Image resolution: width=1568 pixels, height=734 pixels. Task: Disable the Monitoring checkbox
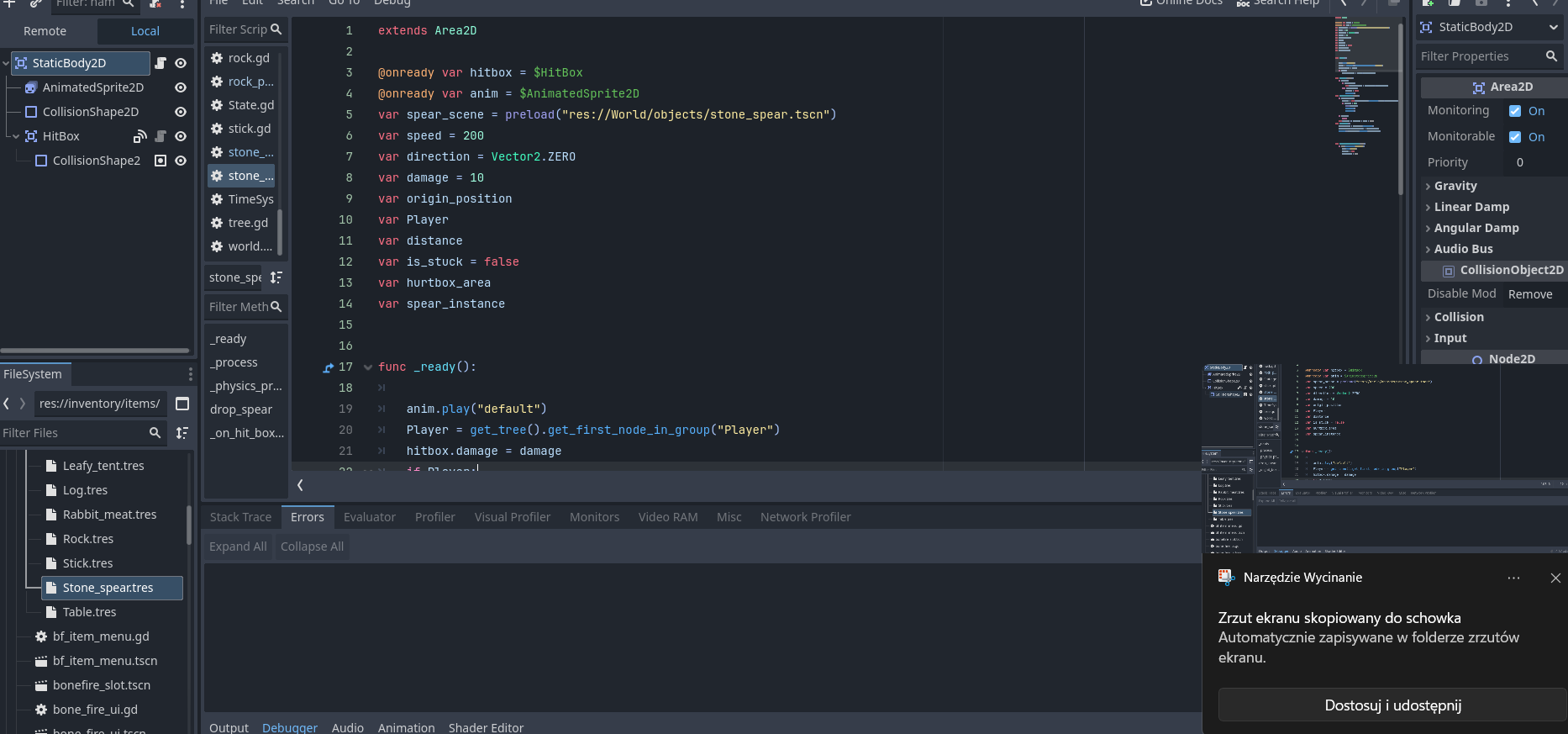[1515, 111]
